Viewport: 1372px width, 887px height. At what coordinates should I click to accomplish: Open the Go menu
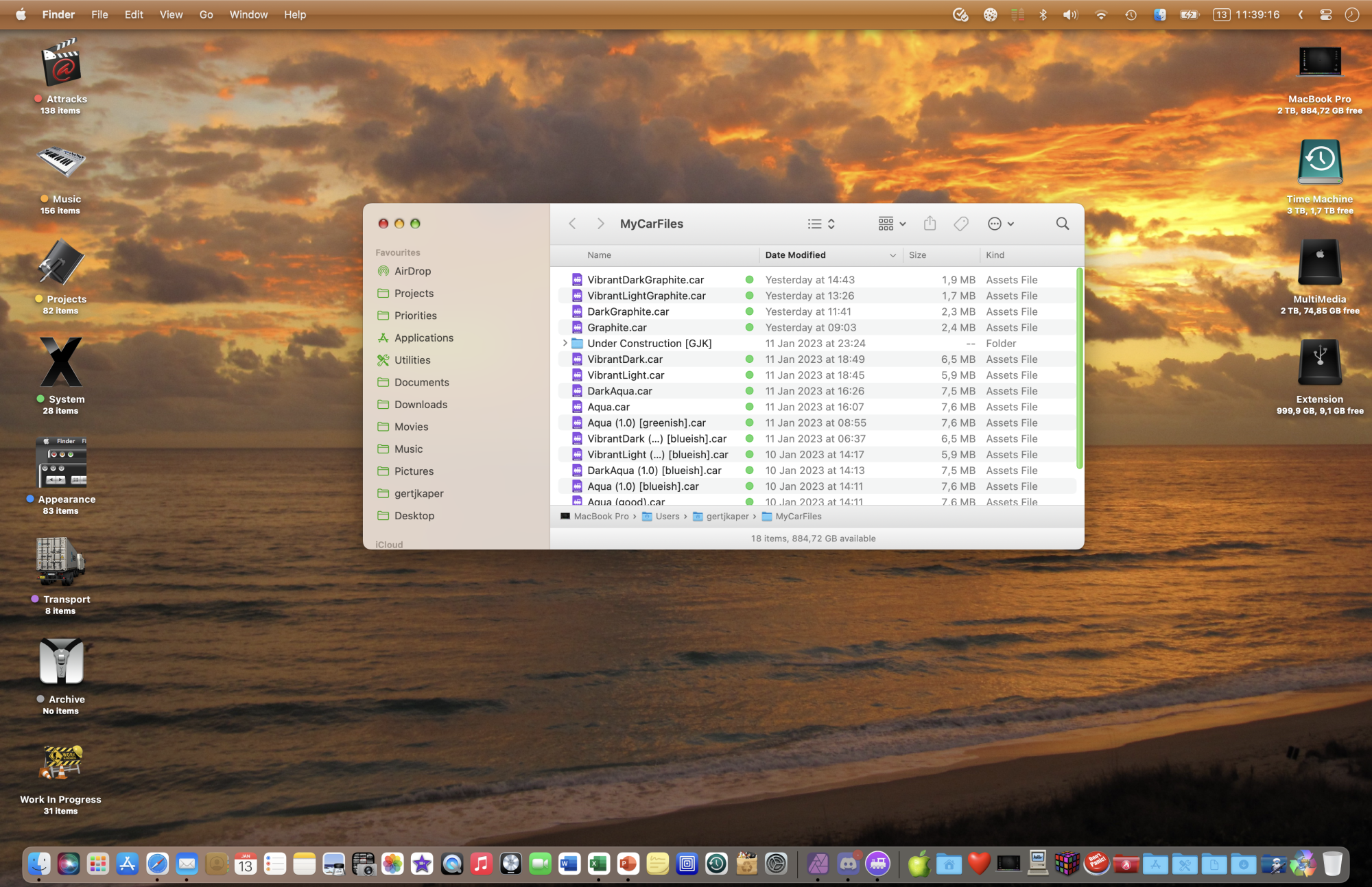click(x=206, y=14)
